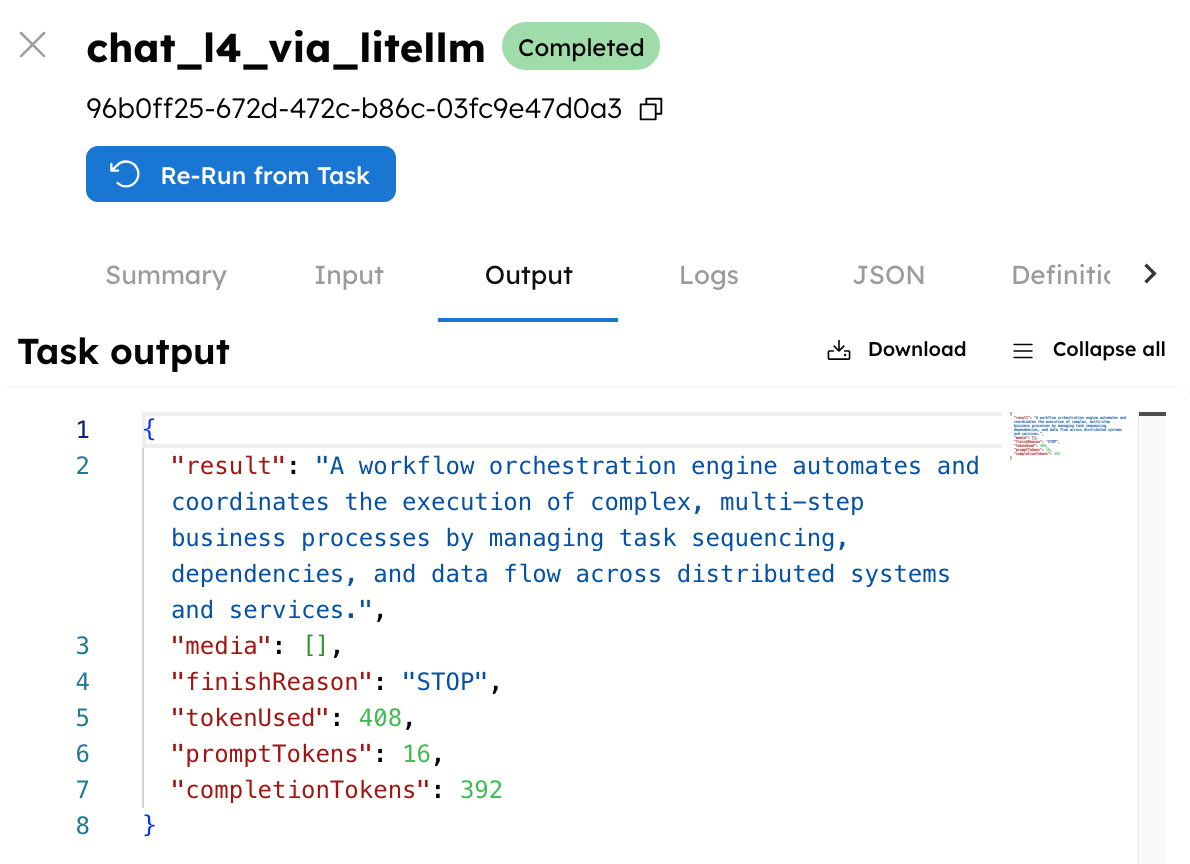The height and width of the screenshot is (864, 1190).
Task: Click the Completed status badge
Action: (581, 47)
